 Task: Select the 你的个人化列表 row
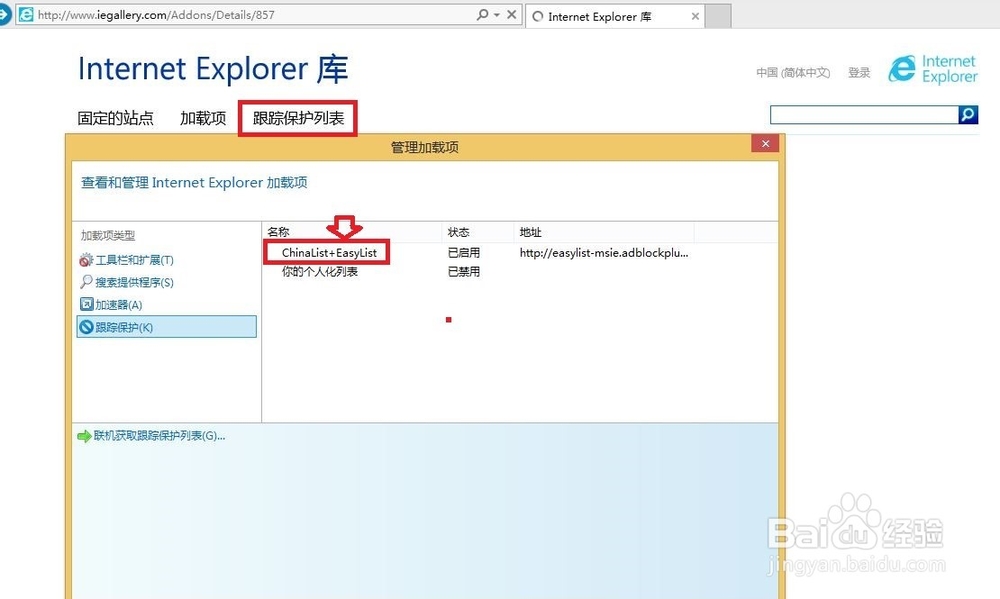(x=320, y=272)
